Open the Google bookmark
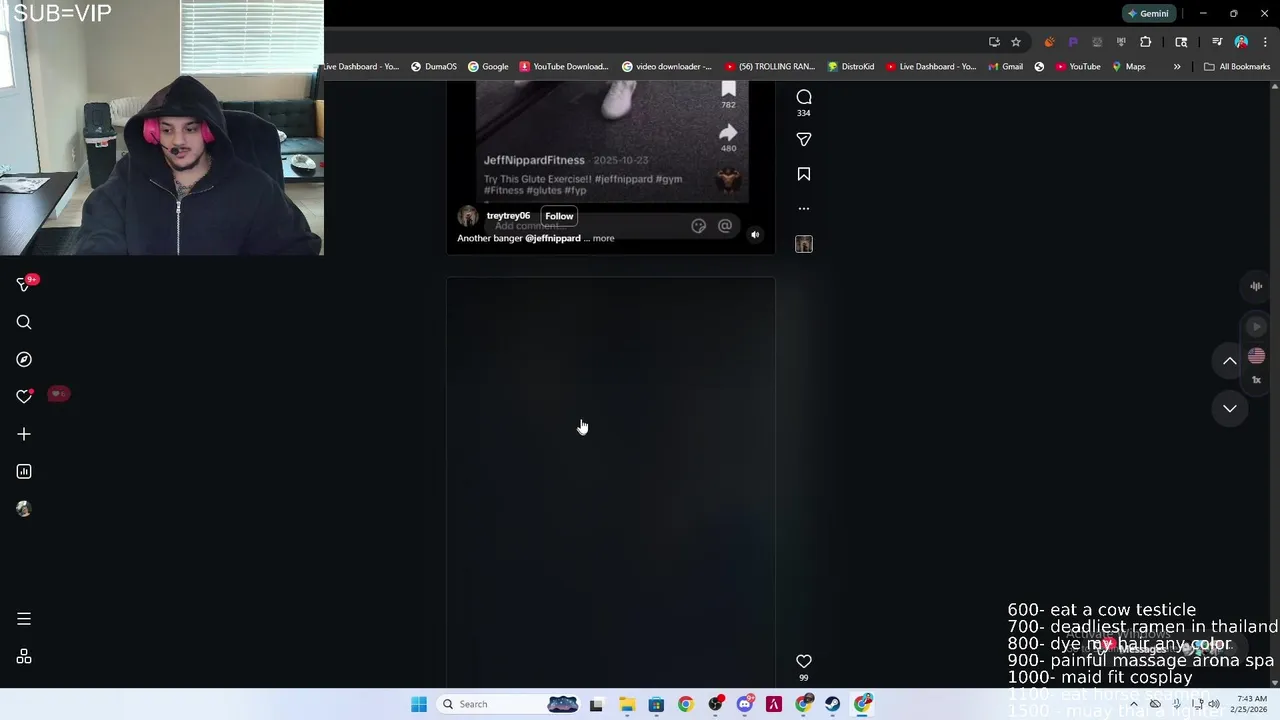This screenshot has width=1280, height=720. coord(488,67)
